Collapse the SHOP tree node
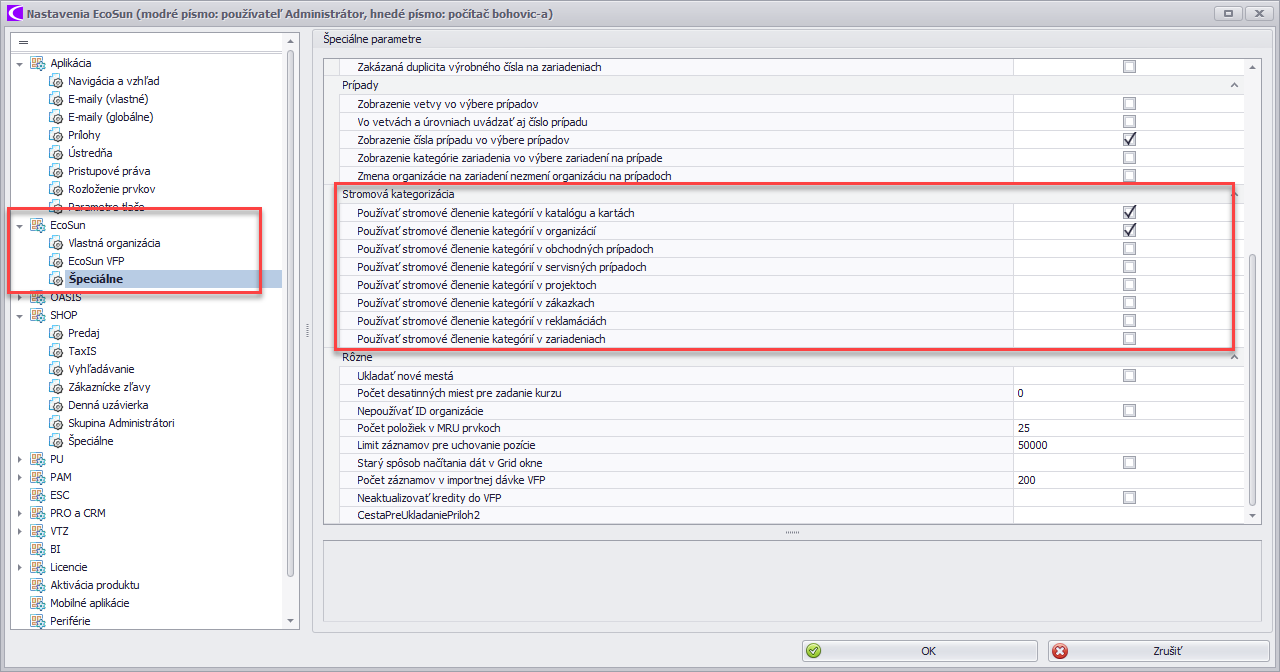1280x672 pixels. [x=20, y=316]
